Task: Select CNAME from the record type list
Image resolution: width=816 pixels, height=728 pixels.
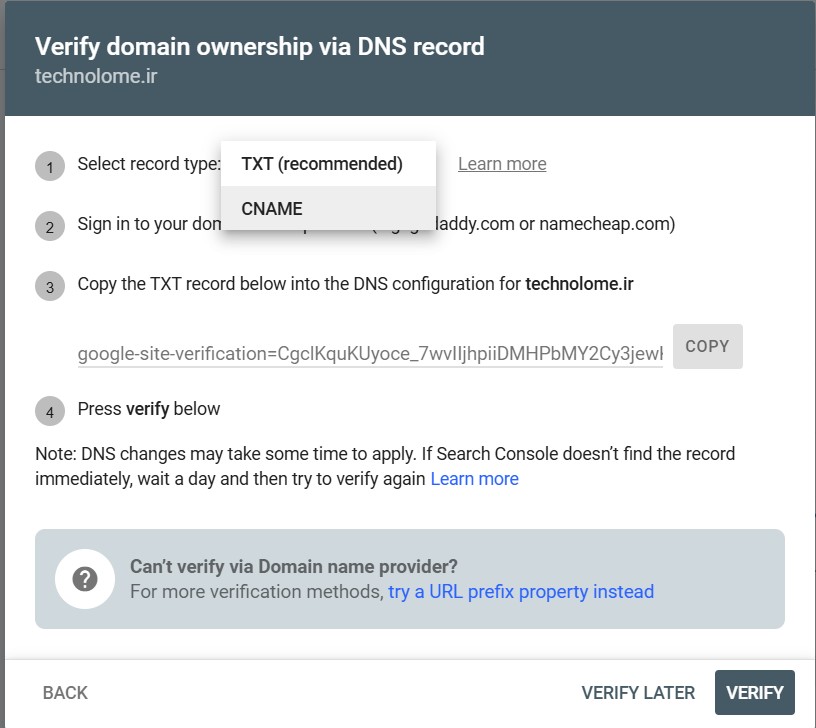Action: tap(272, 209)
